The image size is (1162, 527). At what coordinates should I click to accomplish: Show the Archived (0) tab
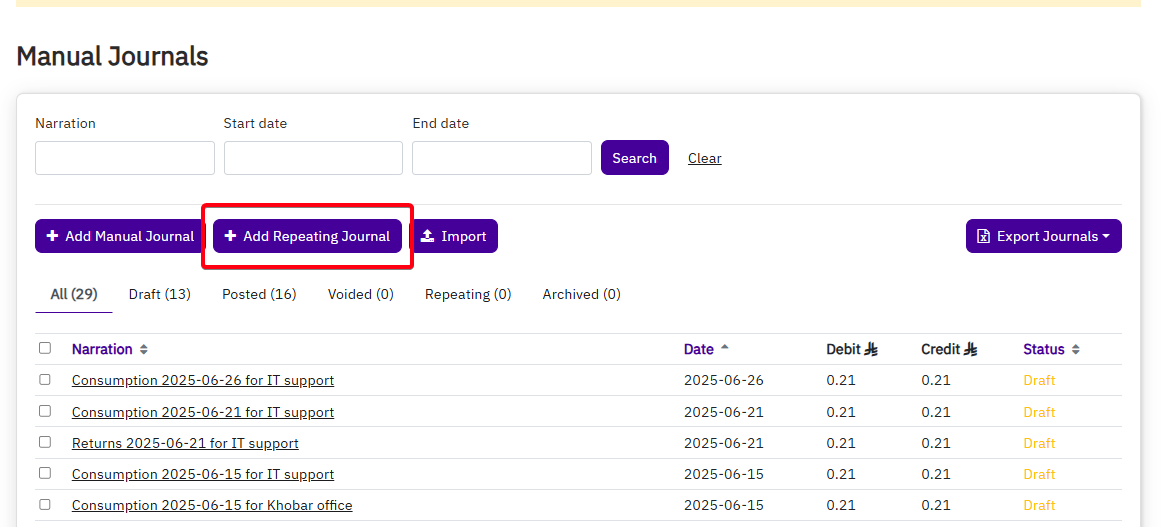click(x=581, y=295)
